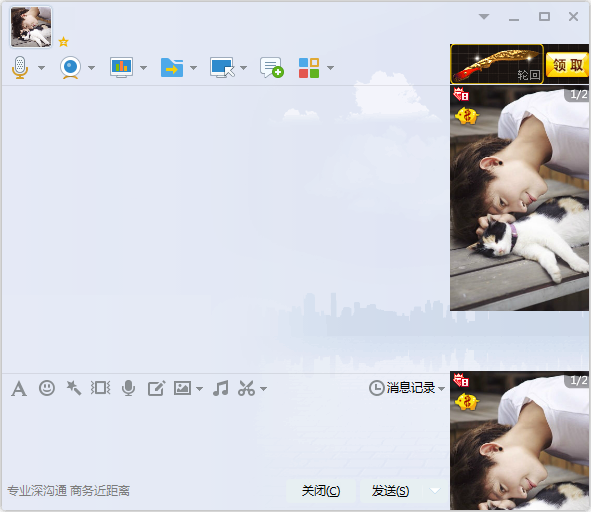The height and width of the screenshot is (512, 591).
Task: Expand 消息记录 dropdown arrow
Action: 441,388
